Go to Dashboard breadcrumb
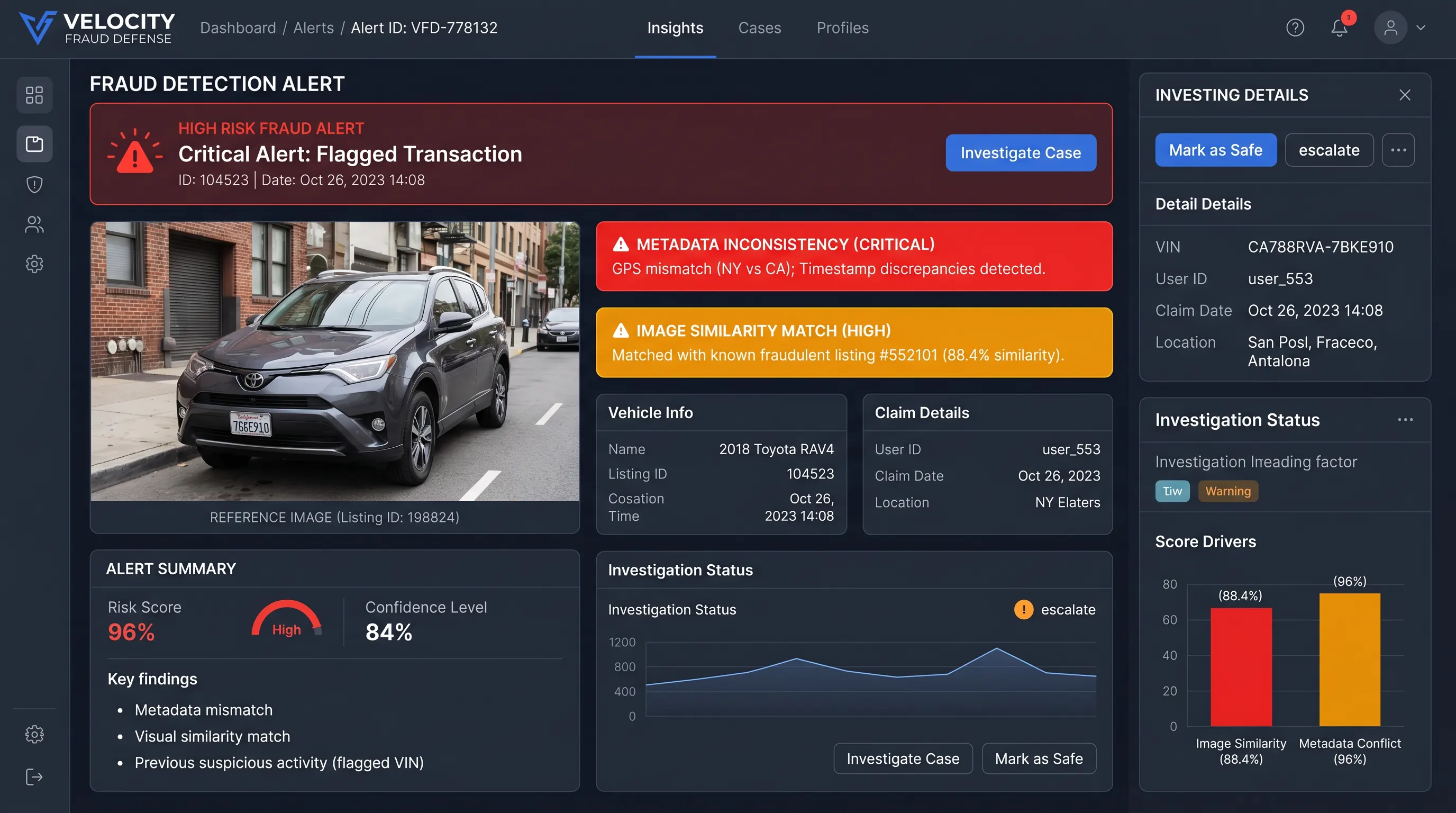 click(238, 28)
